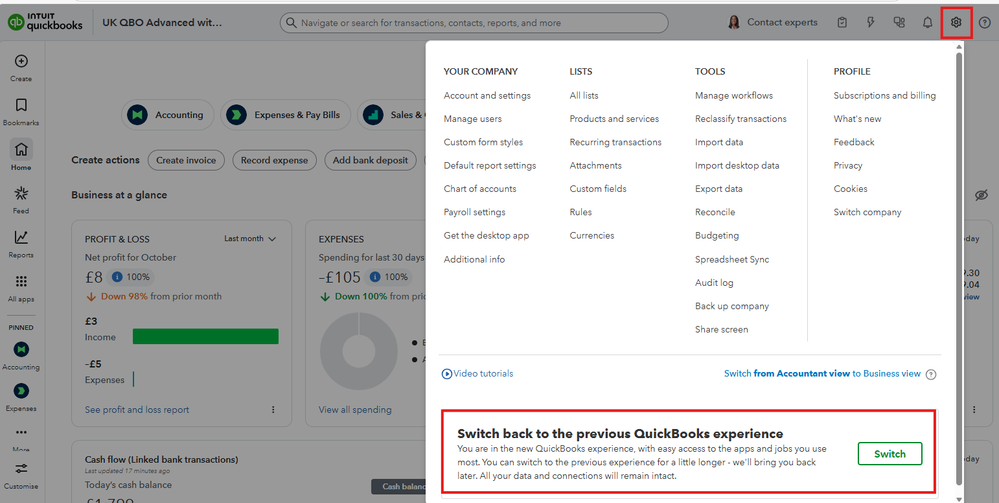Click the Video tutorials play icon
This screenshot has width=999, height=503.
click(447, 374)
